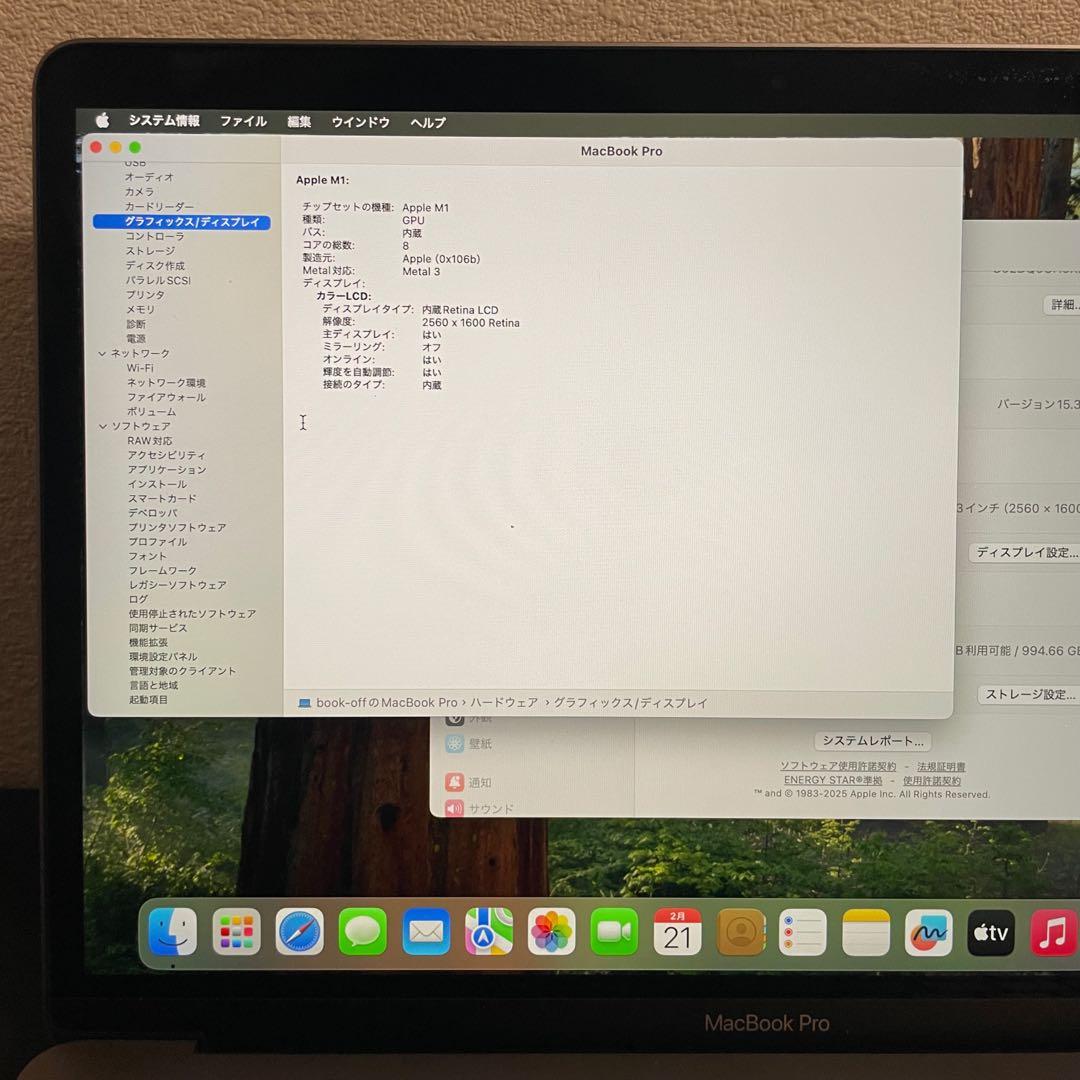Open the Calendar app showing 21

pyautogui.click(x=677, y=931)
